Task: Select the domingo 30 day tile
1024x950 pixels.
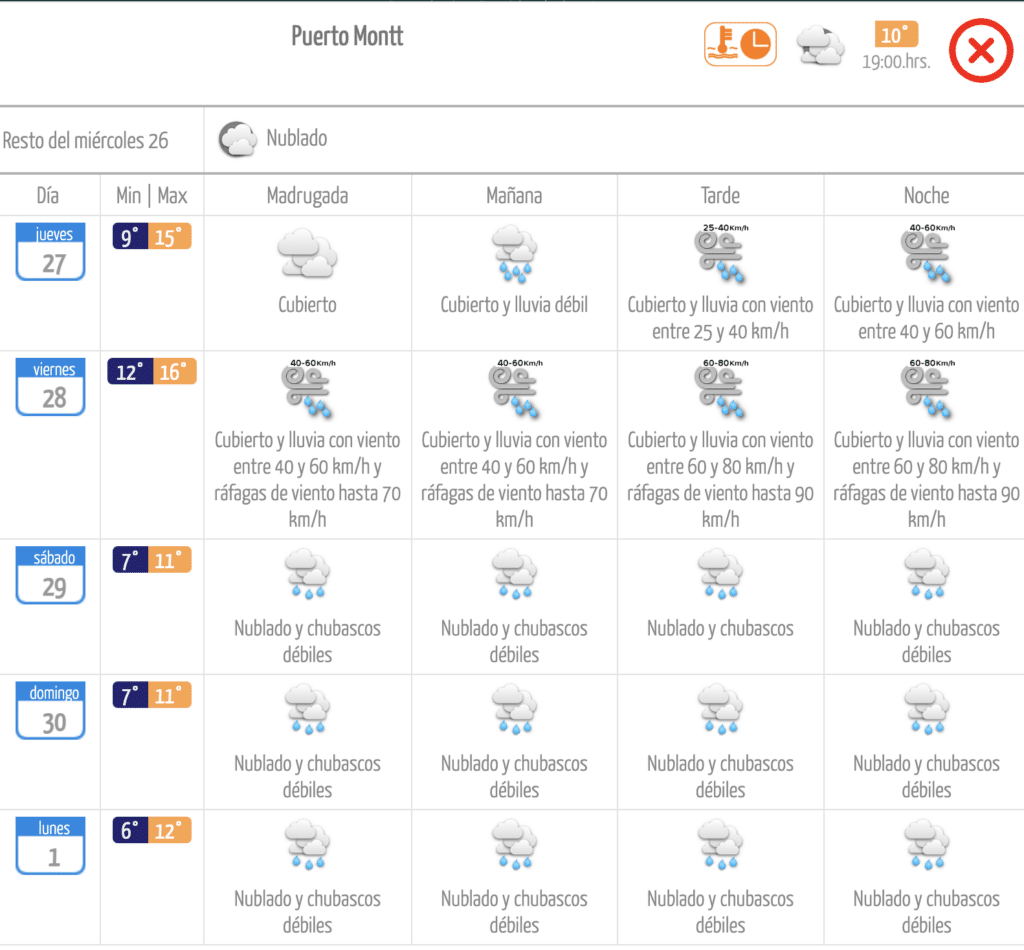Action: (x=50, y=711)
